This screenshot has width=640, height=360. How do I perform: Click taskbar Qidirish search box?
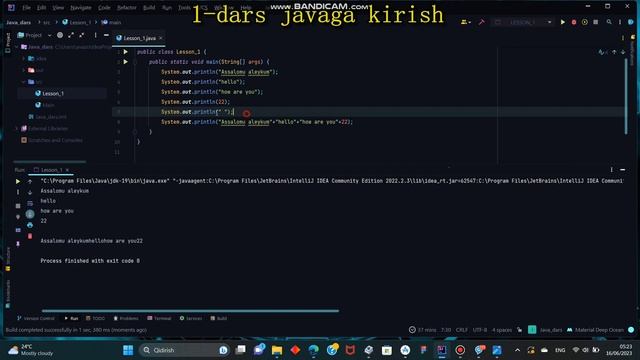click(x=184, y=350)
